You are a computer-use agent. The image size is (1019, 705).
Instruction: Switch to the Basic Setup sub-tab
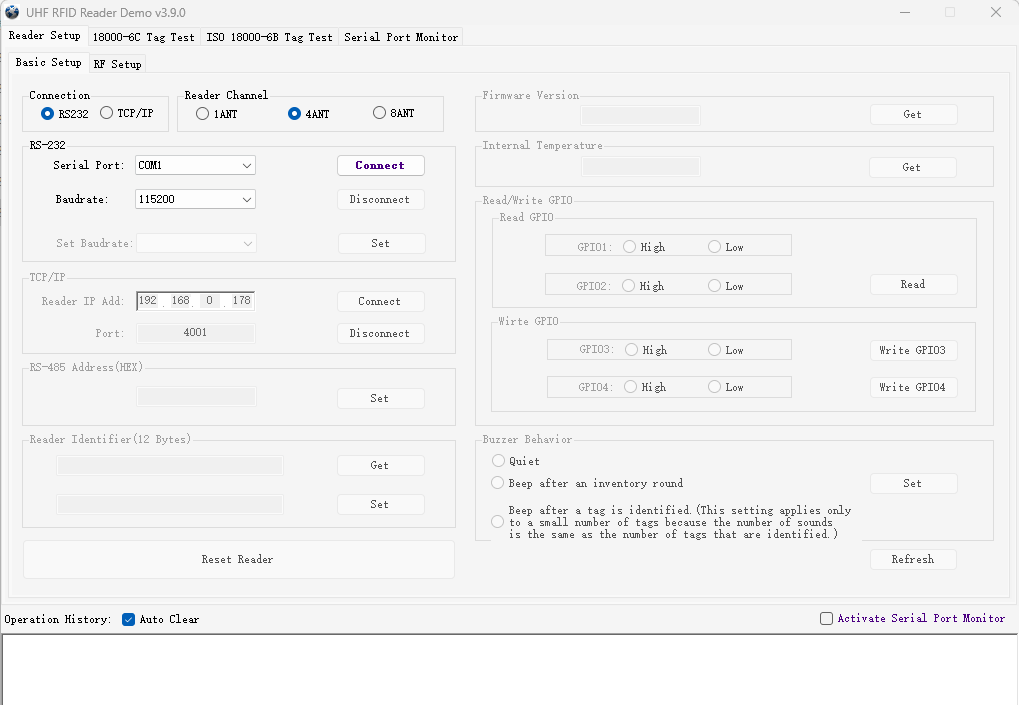[x=48, y=62]
